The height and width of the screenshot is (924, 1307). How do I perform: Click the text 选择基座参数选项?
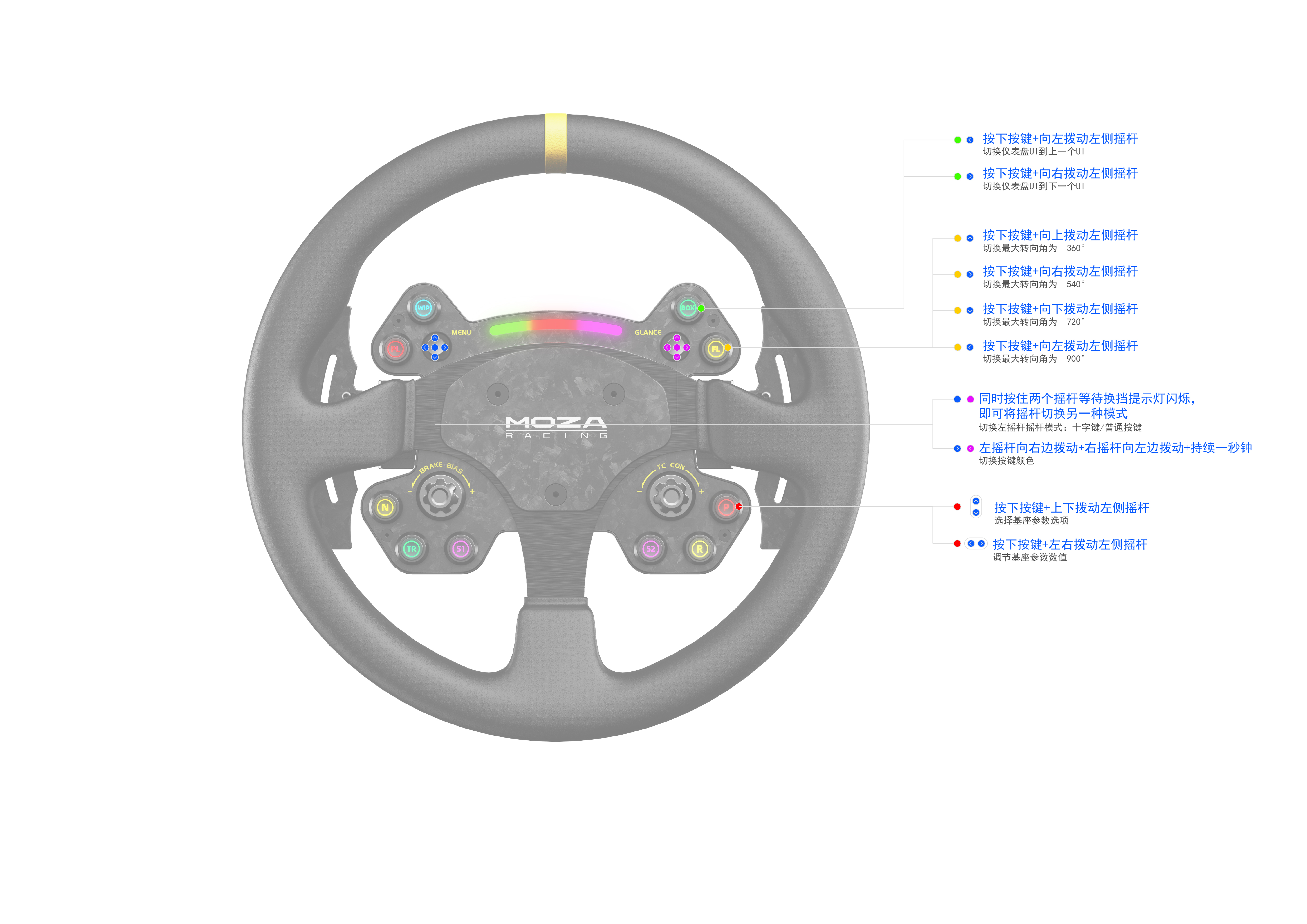pyautogui.click(x=1031, y=521)
